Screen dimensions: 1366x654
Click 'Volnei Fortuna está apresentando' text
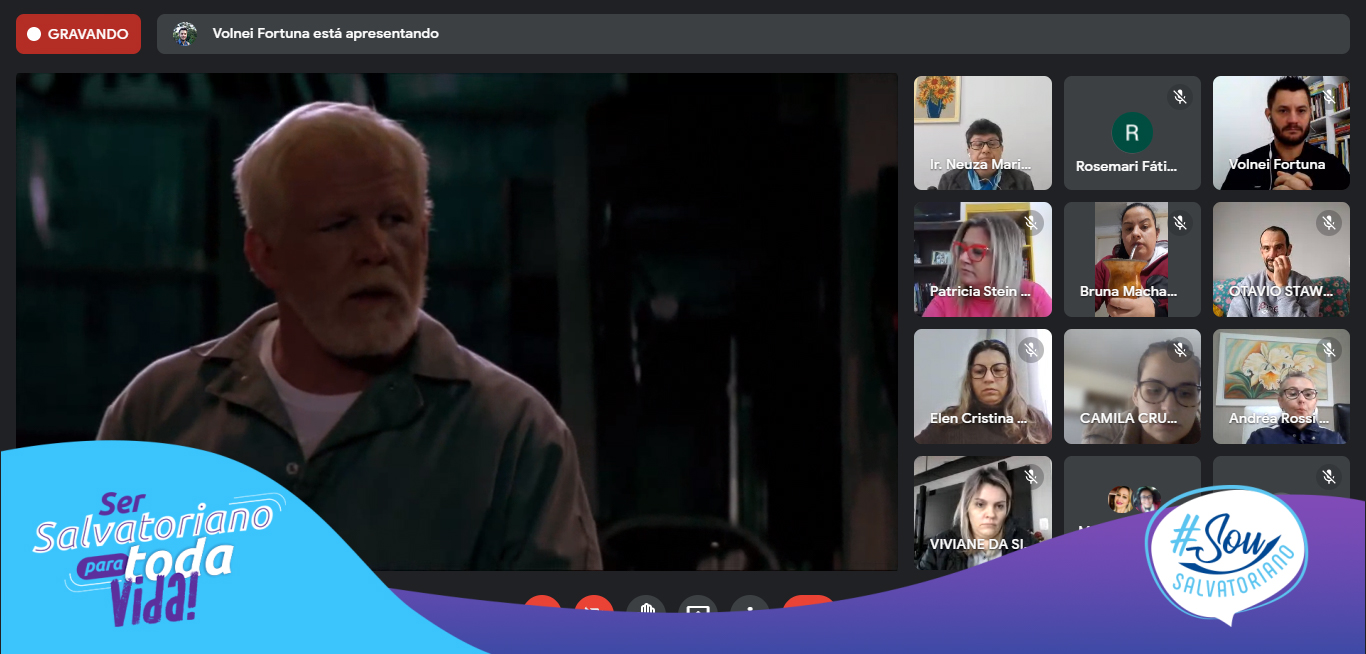pyautogui.click(x=325, y=34)
